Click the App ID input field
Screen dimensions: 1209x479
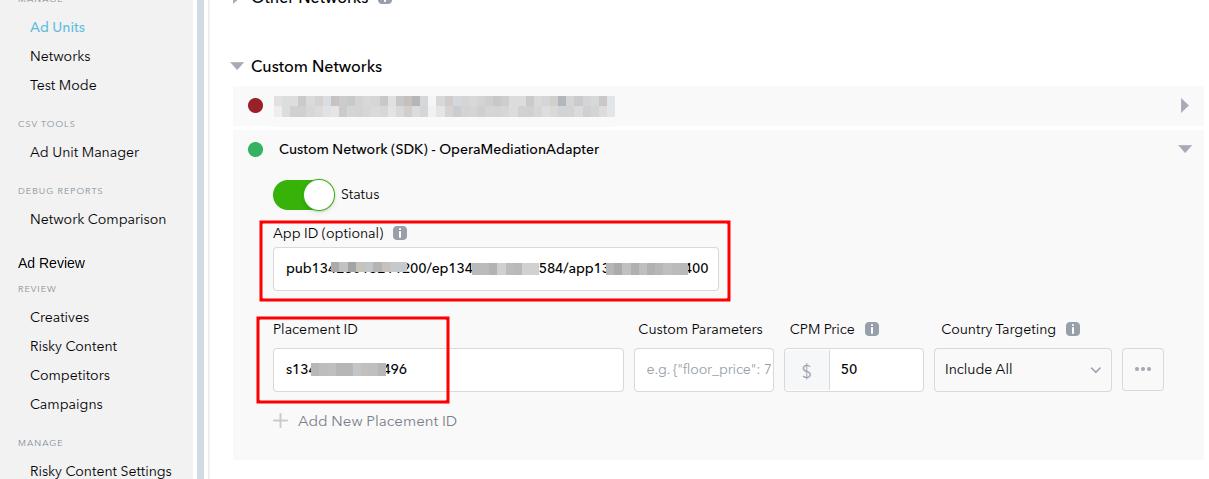tap(495, 269)
